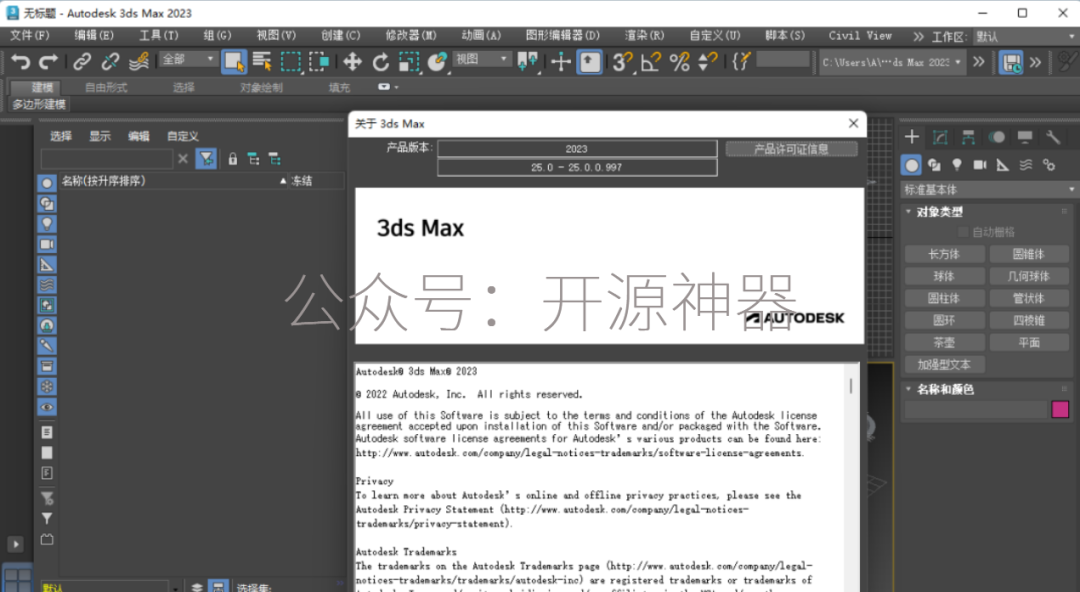Viewport: 1080px width, 592px height.
Task: Activate the Unlink Selection broken-chain tool
Action: pos(110,62)
